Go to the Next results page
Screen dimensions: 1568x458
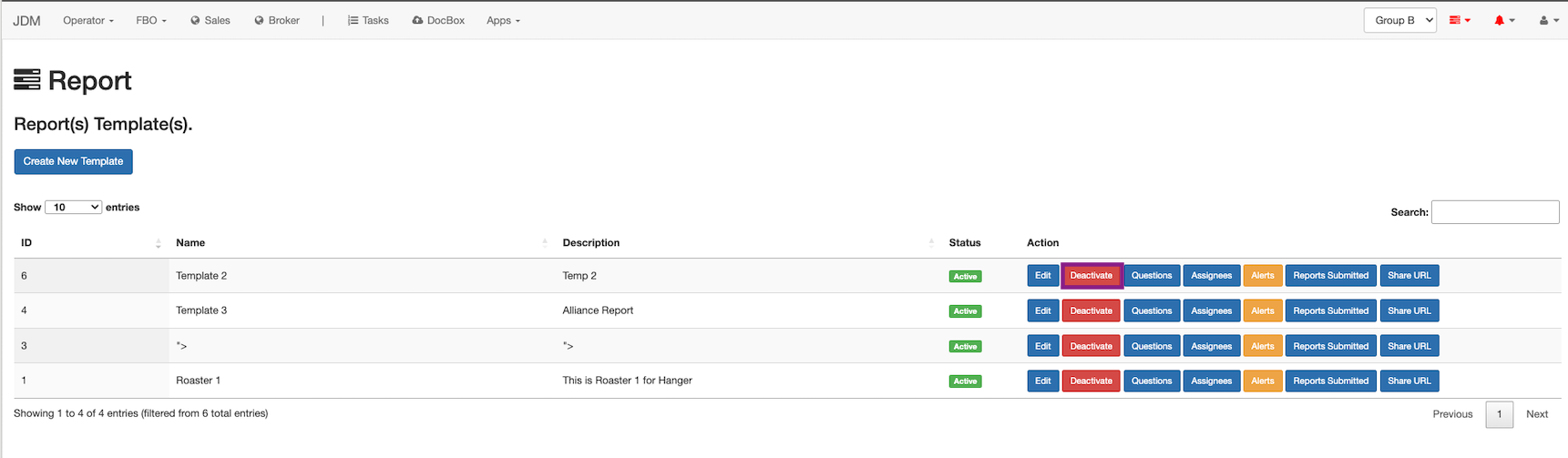pos(1536,414)
